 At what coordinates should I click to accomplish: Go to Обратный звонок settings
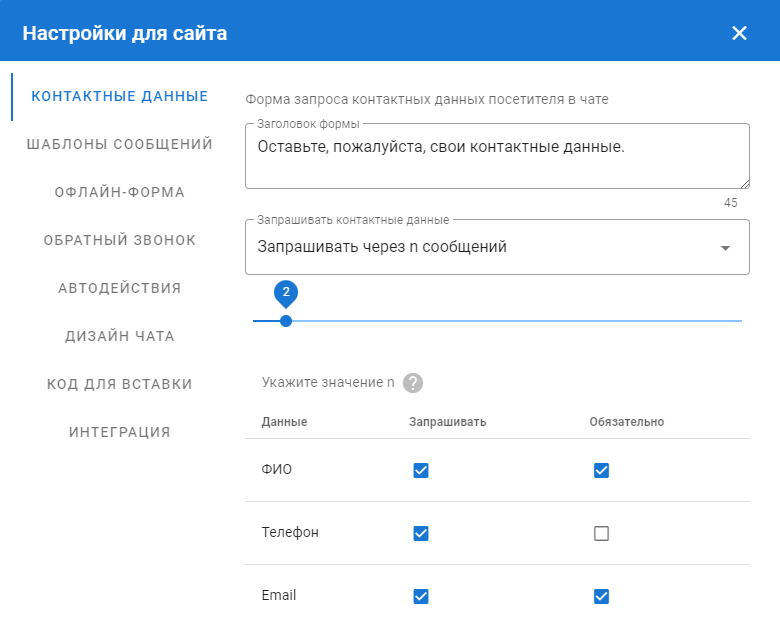(x=120, y=240)
